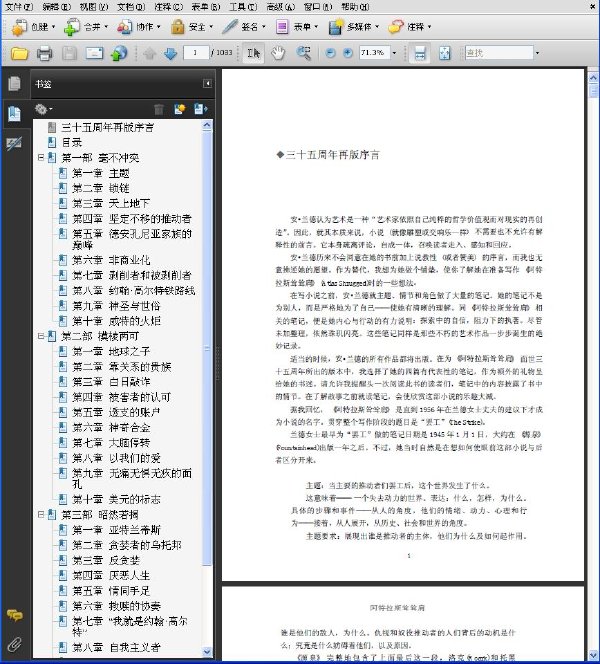
Task: Delete selected bookmark trash icon
Action: tap(159, 109)
